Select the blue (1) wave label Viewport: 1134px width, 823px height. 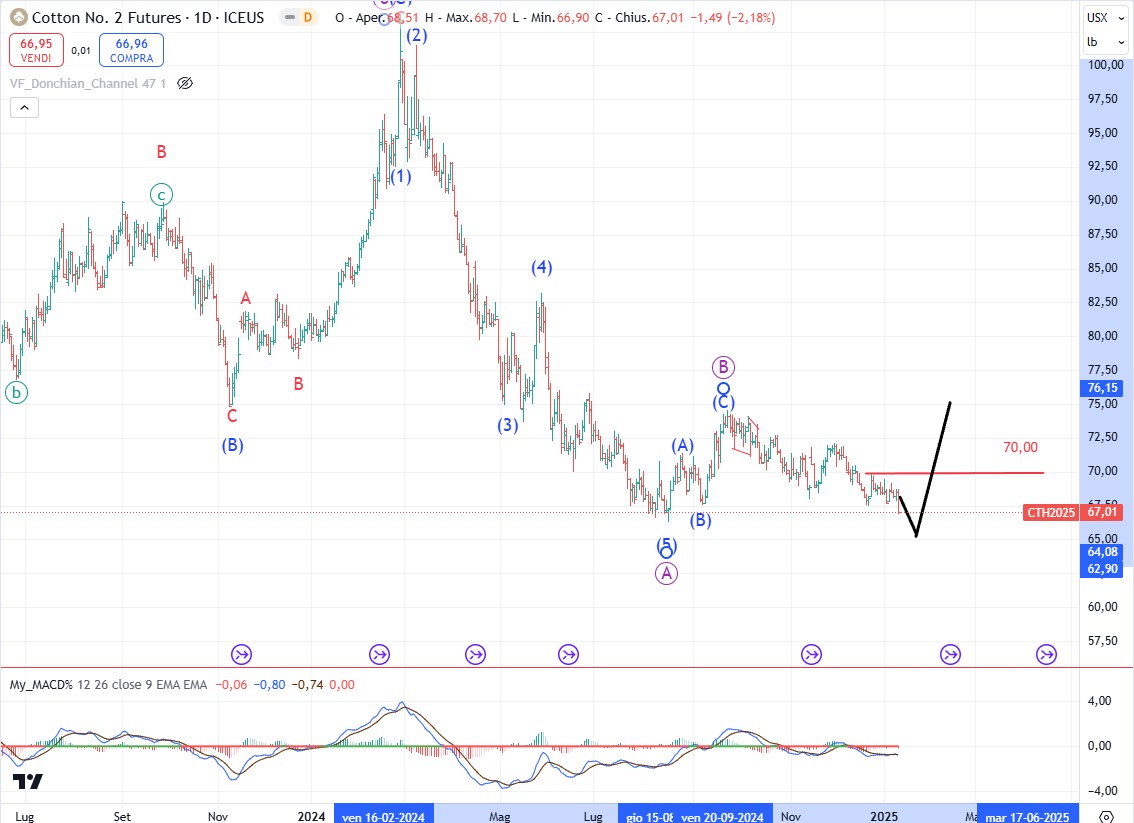[x=401, y=176]
